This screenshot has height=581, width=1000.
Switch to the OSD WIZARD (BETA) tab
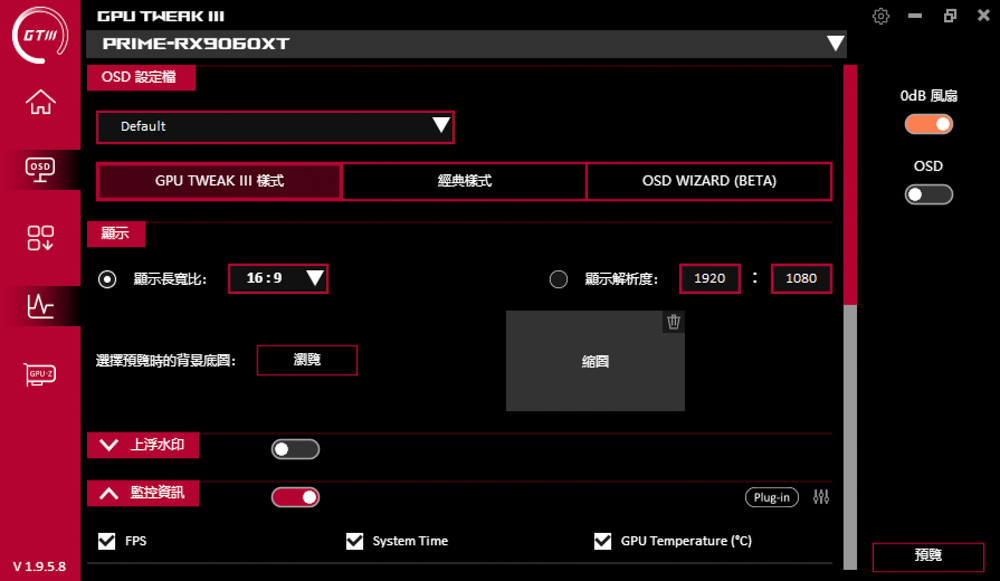tap(709, 181)
